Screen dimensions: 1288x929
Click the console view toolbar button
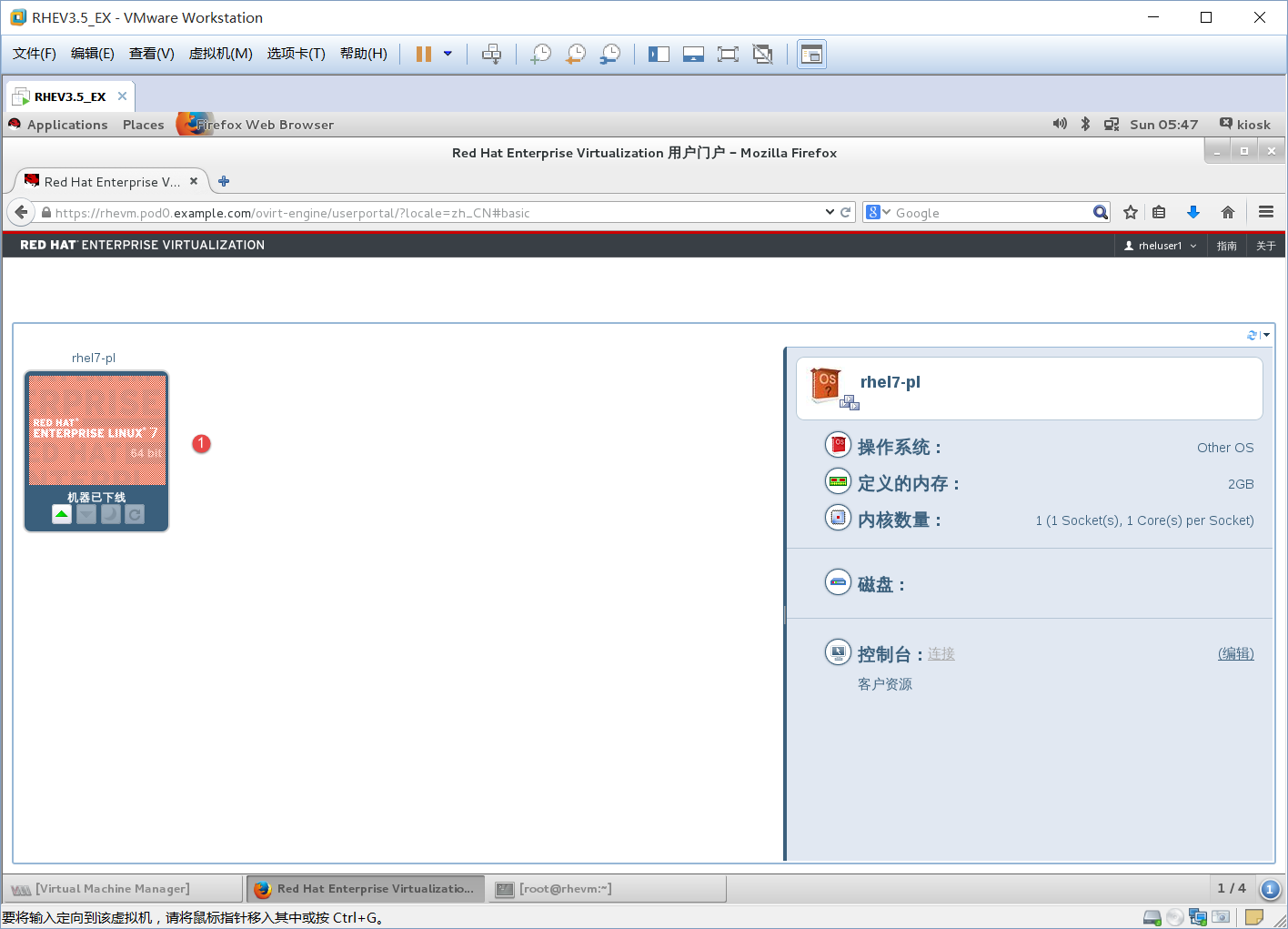coord(811,54)
